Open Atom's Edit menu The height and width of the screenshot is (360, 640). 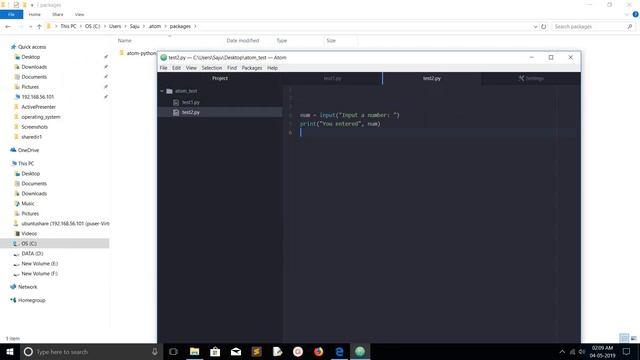(x=176, y=68)
